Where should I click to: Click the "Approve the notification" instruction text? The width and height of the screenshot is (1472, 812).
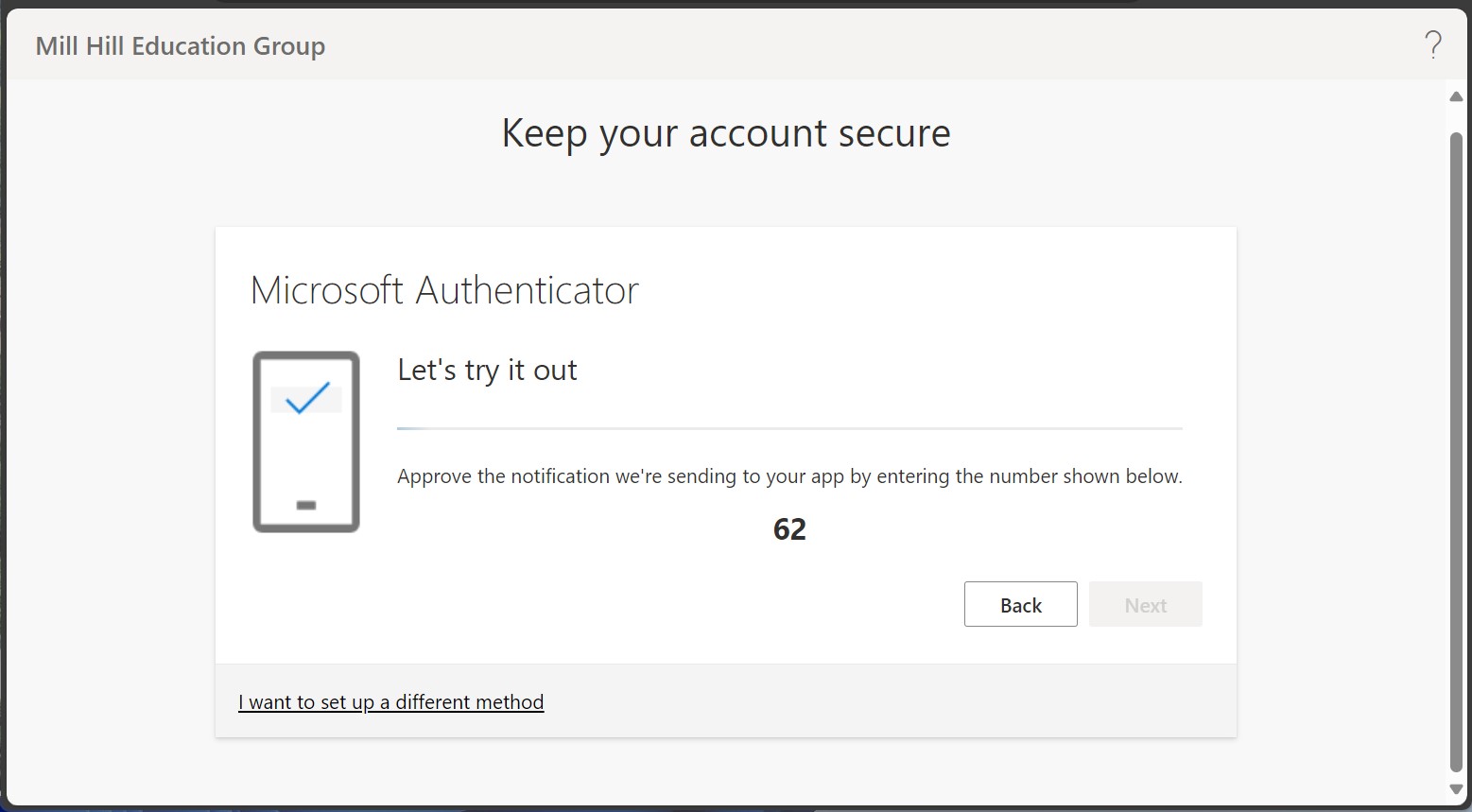coord(789,476)
